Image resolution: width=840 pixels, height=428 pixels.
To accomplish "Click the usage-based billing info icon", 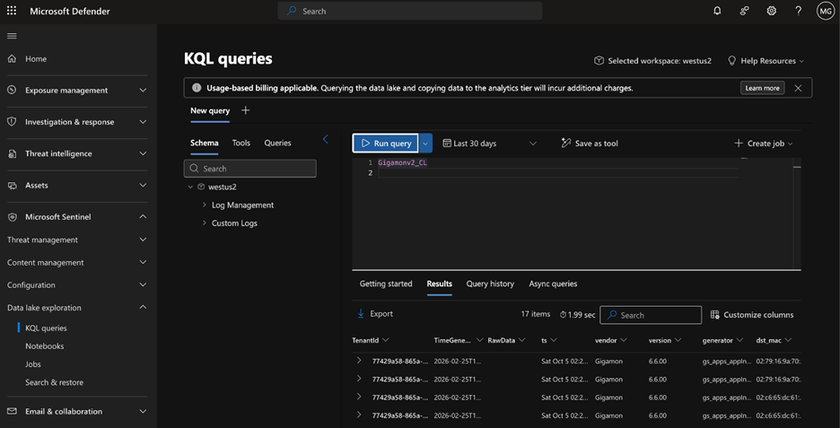I will pos(197,88).
